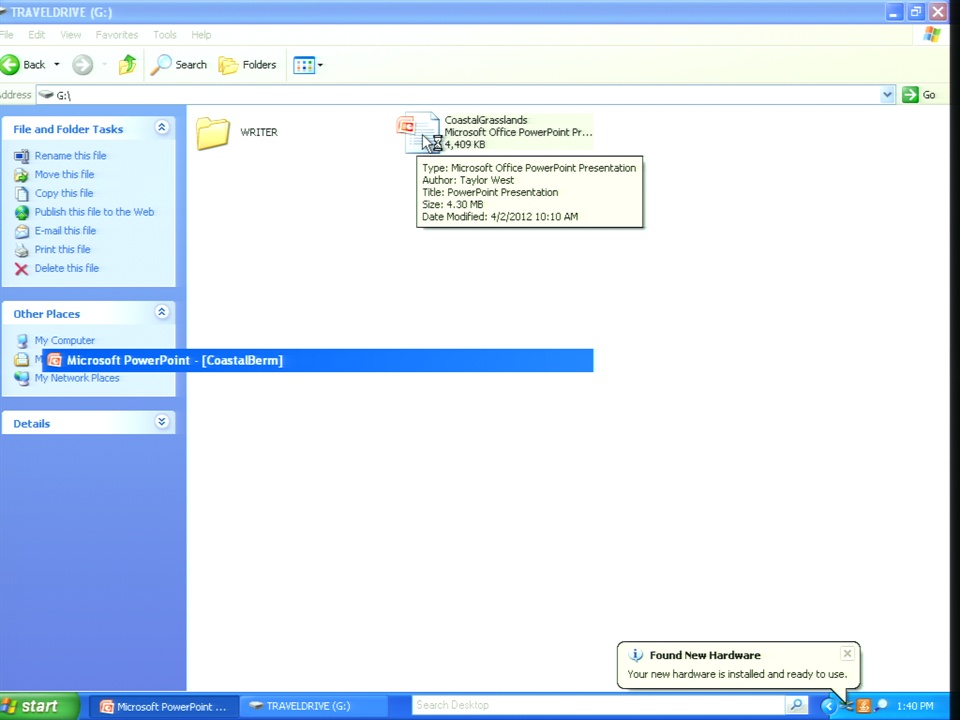The height and width of the screenshot is (720, 960).
Task: Select the CoastalGrasslands PowerPoint file icon
Action: 418,132
